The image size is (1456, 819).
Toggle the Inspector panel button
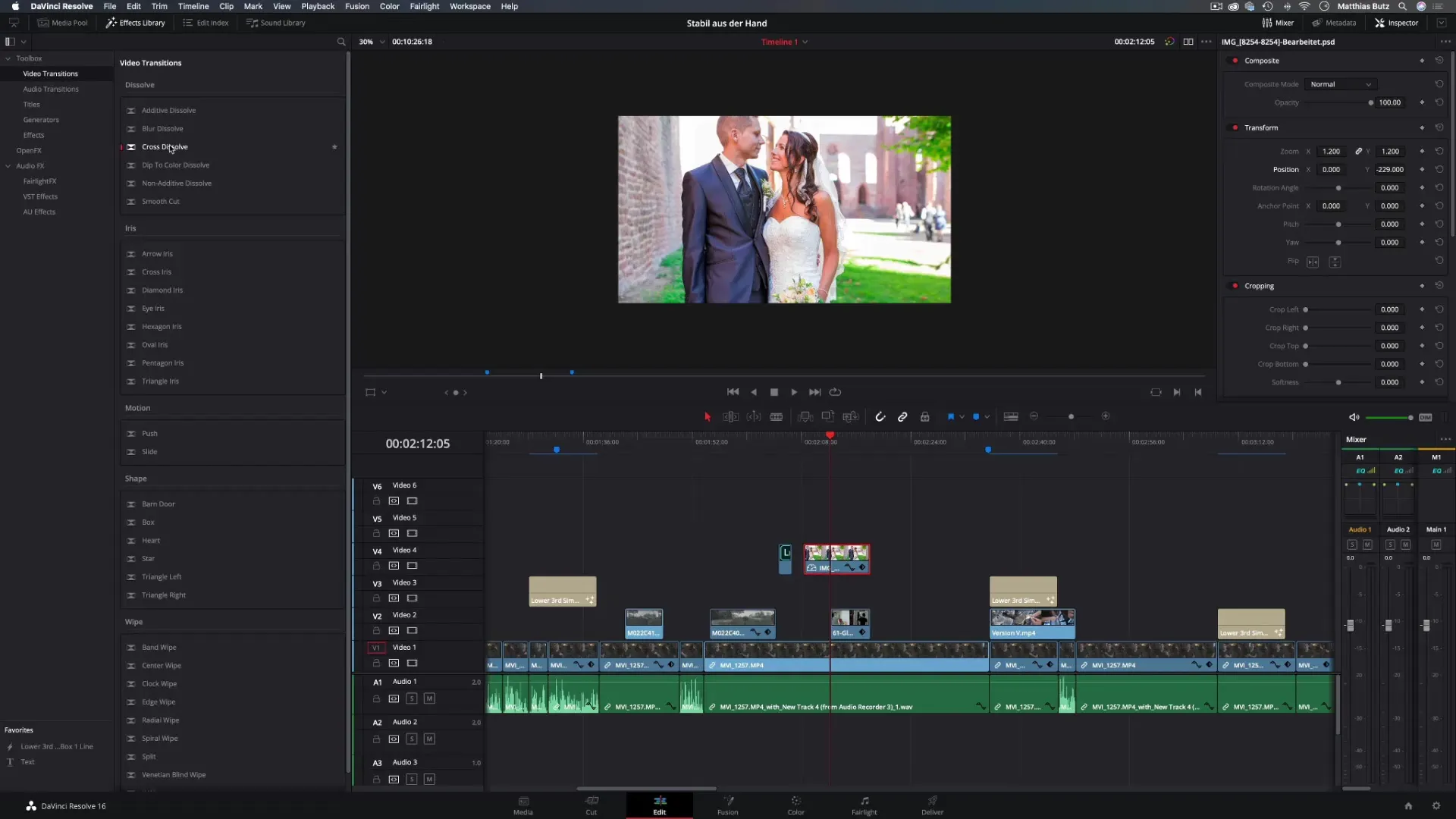point(1397,23)
